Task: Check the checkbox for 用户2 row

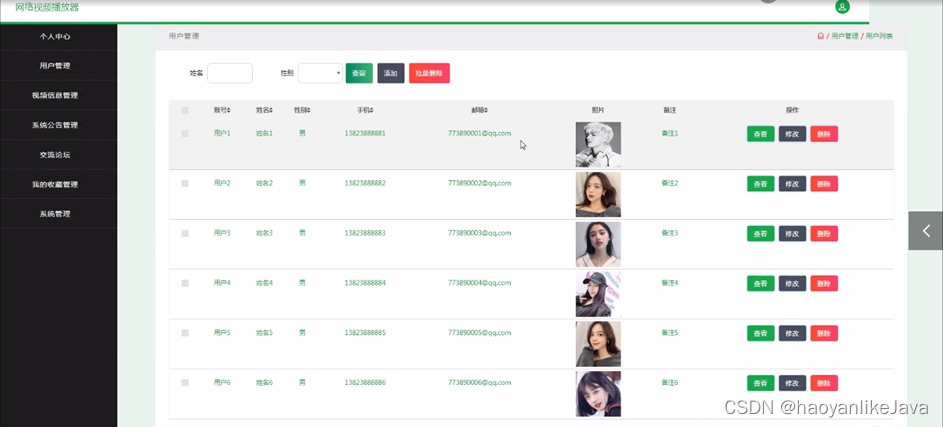Action: (x=185, y=183)
